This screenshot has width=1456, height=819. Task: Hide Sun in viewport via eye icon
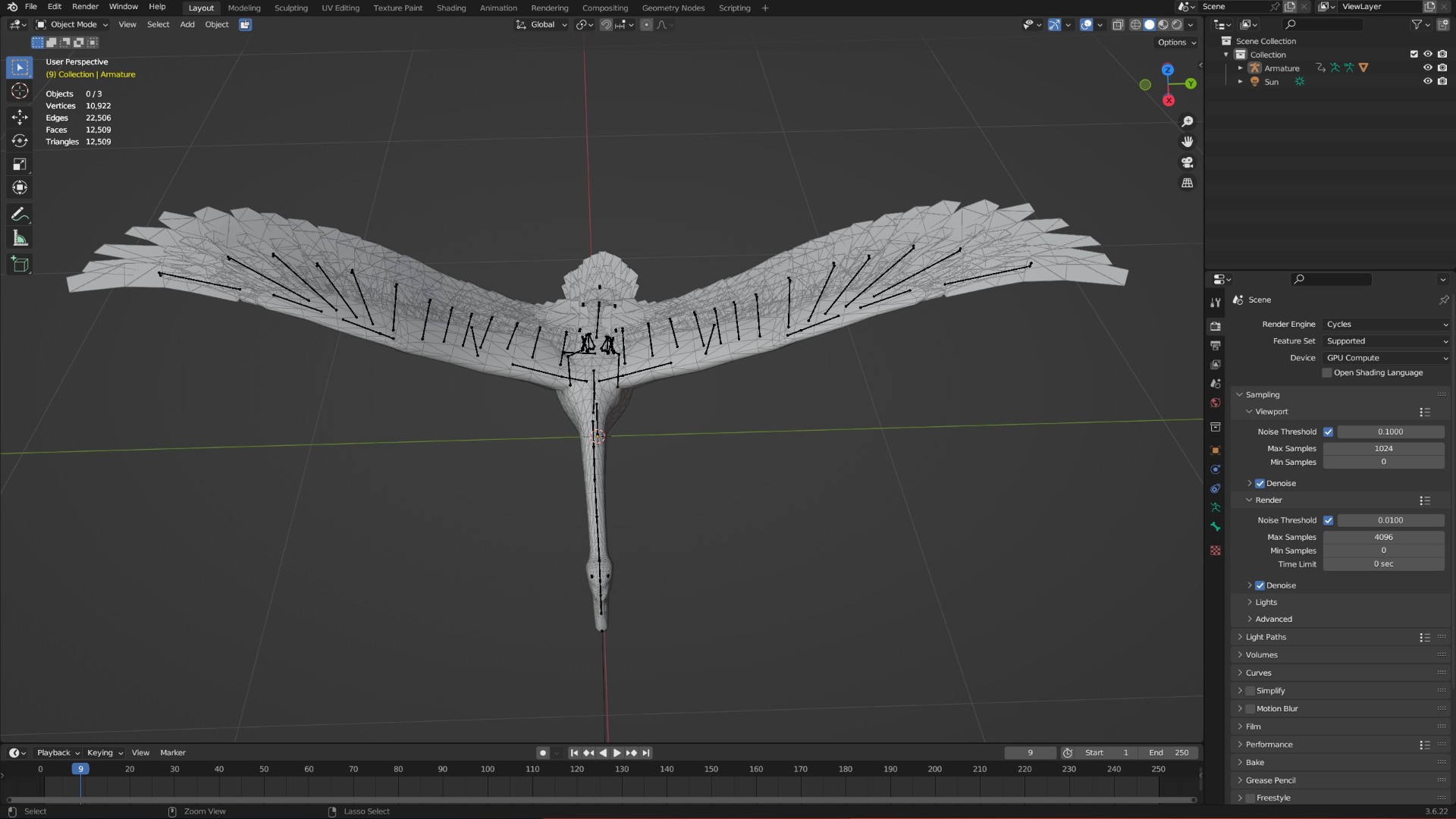(1428, 82)
